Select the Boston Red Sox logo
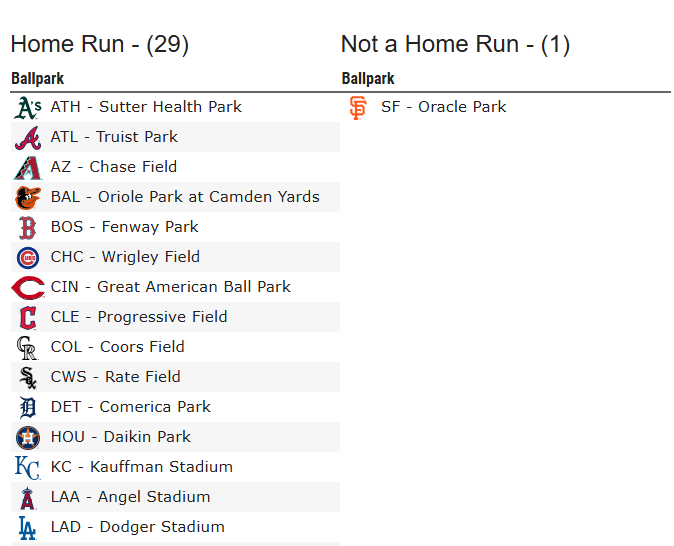 (28, 228)
